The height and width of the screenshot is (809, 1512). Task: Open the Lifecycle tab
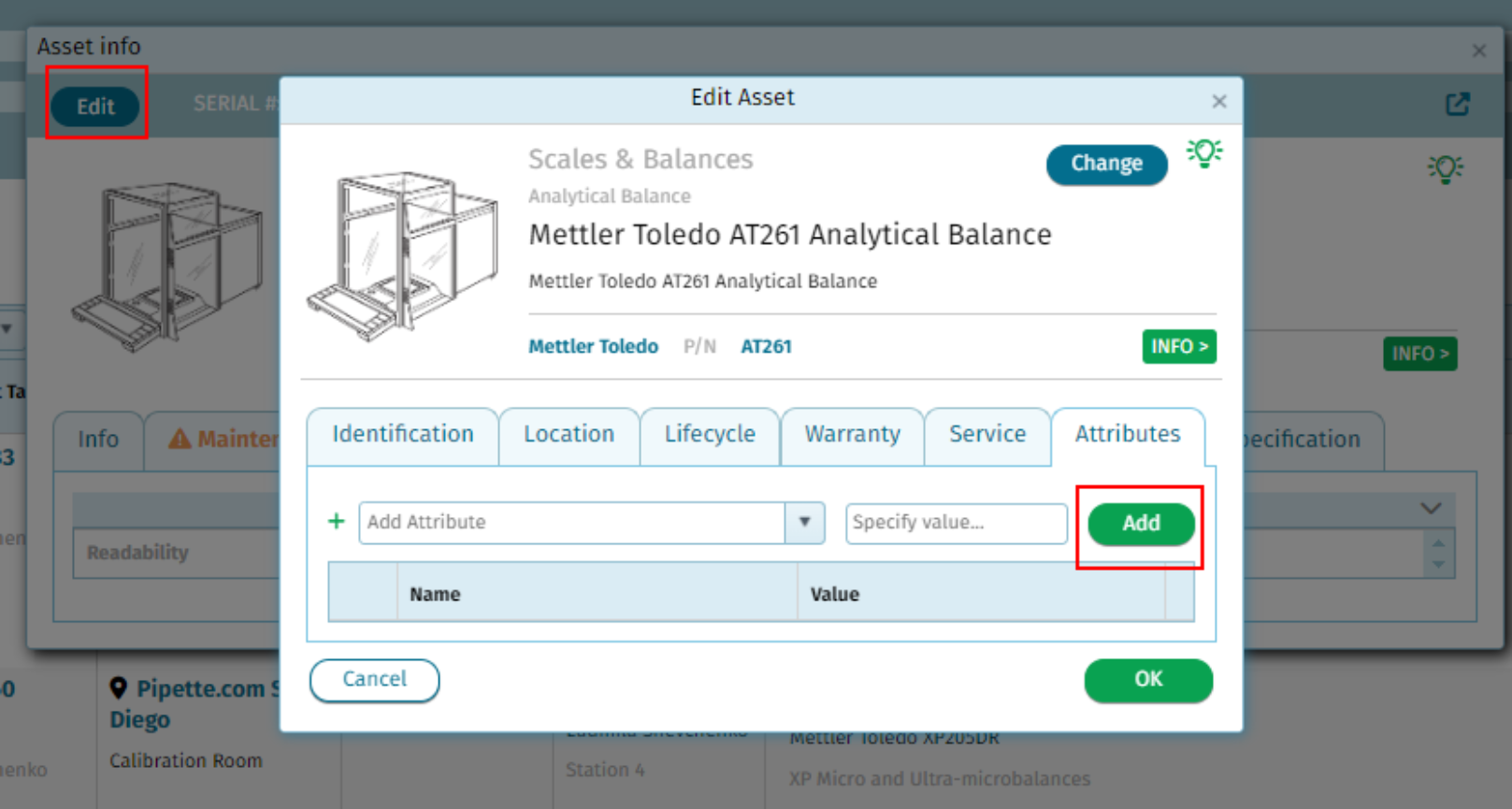click(710, 435)
